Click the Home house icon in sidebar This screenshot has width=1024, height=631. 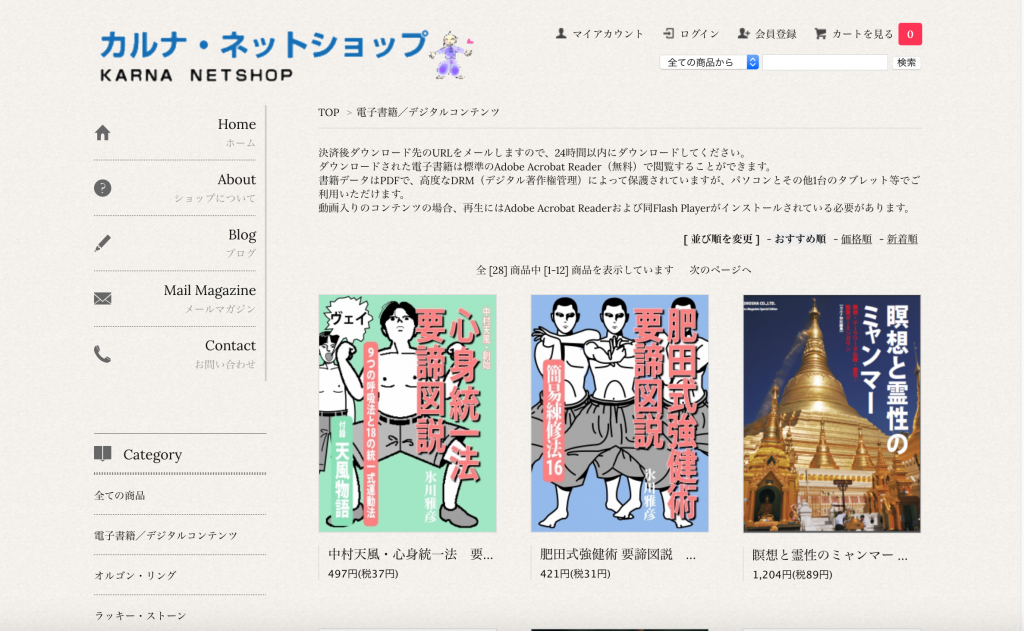tap(102, 133)
